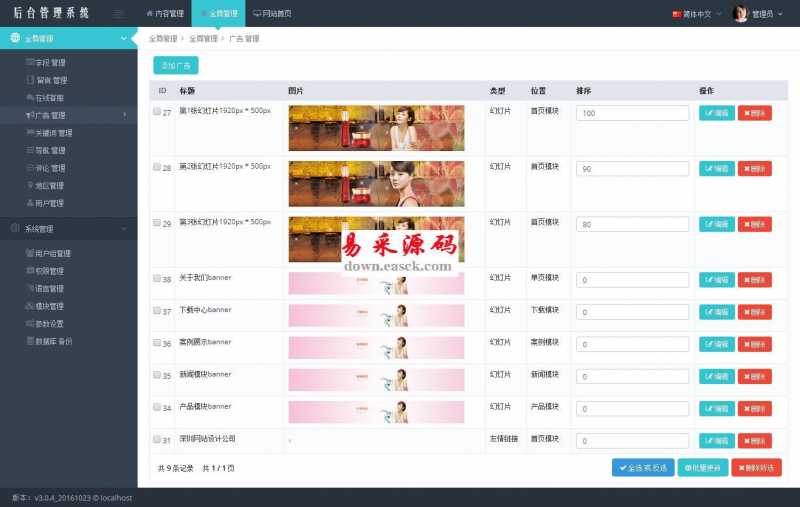Switch to the 内容管理 top tab
This screenshot has height=507, width=800.
(x=165, y=14)
